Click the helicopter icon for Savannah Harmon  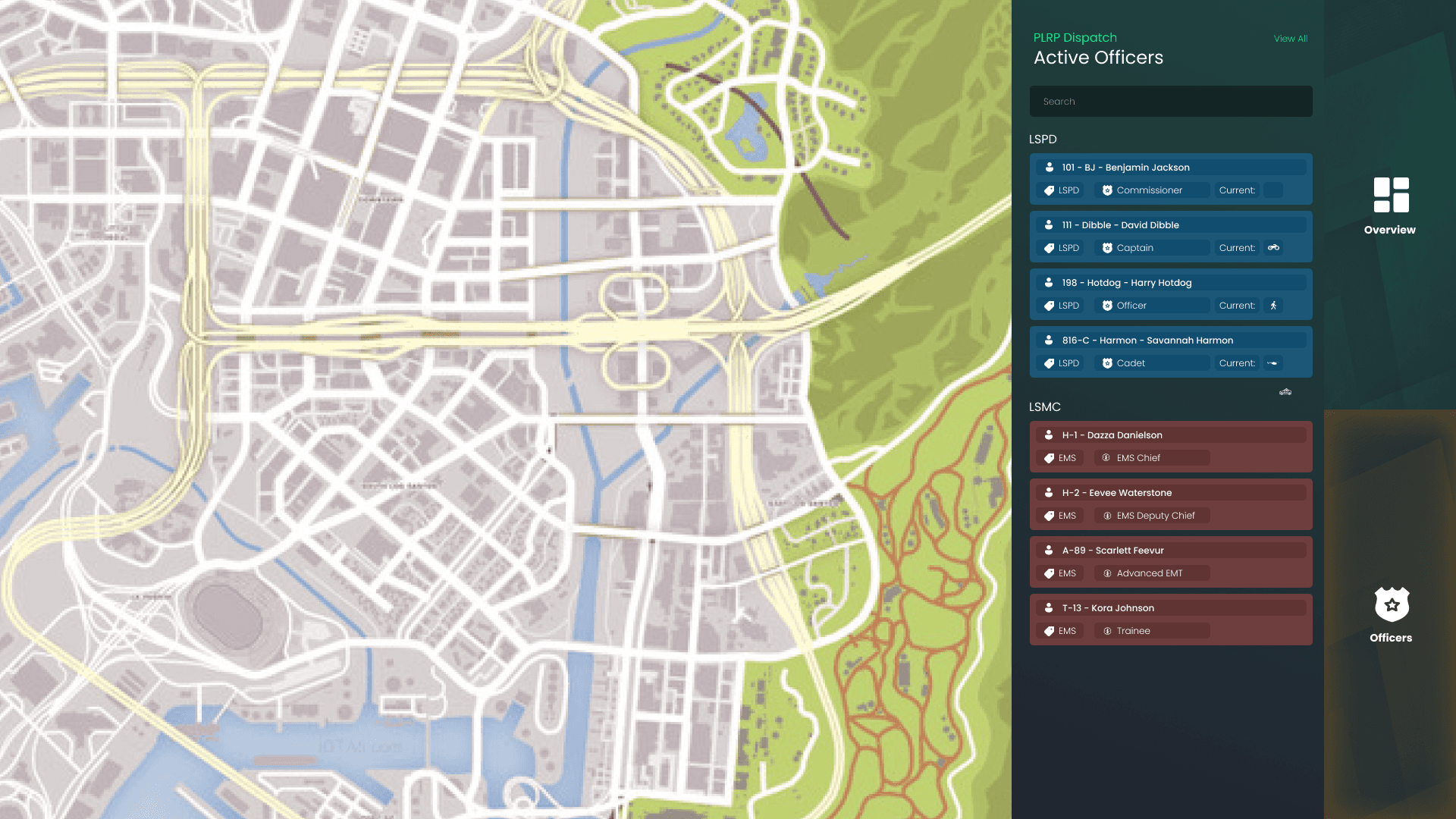pyautogui.click(x=1272, y=363)
